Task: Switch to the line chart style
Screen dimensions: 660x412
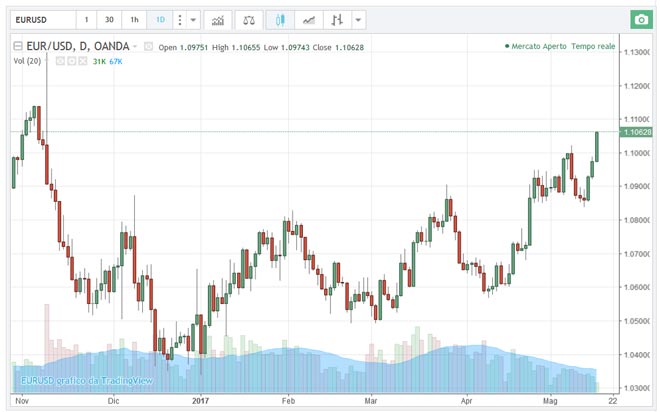Action: tap(312, 20)
